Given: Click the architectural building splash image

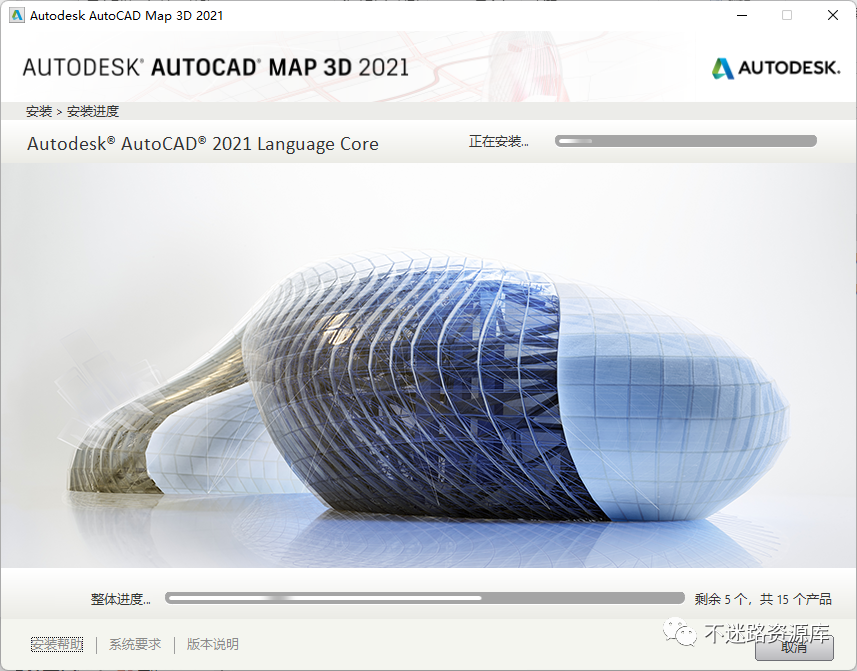Looking at the screenshot, I should pyautogui.click(x=428, y=365).
